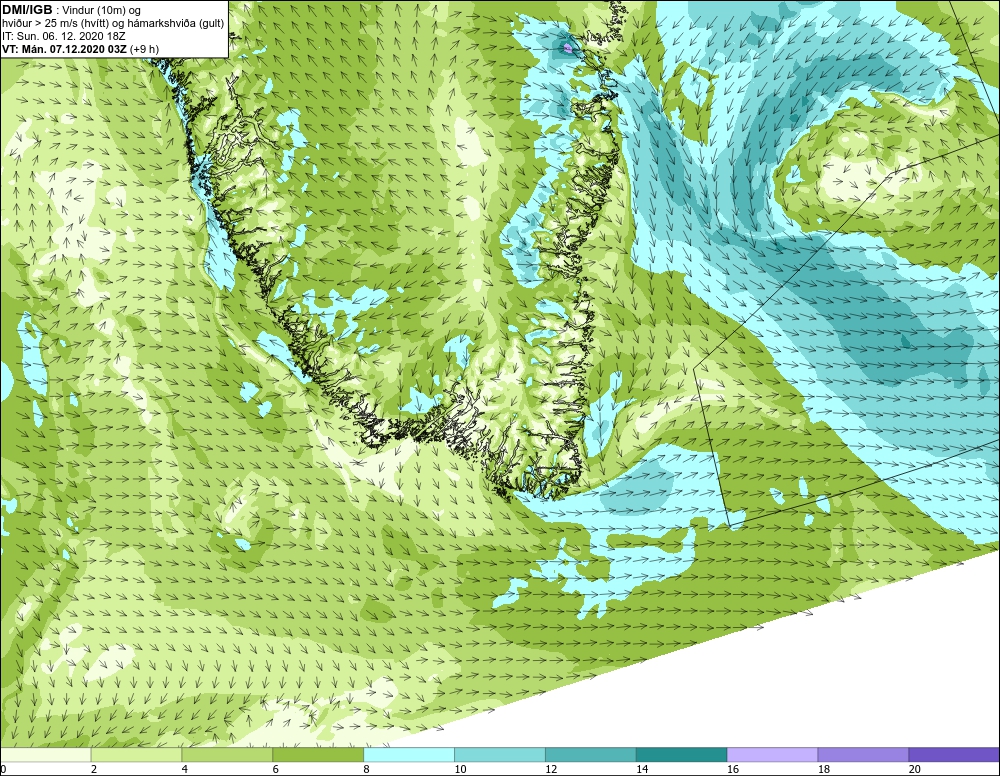Screen dimensions: 1000x776
Task: Click the 'Vindur (10m) og' label
Action: pyautogui.click(x=102, y=11)
